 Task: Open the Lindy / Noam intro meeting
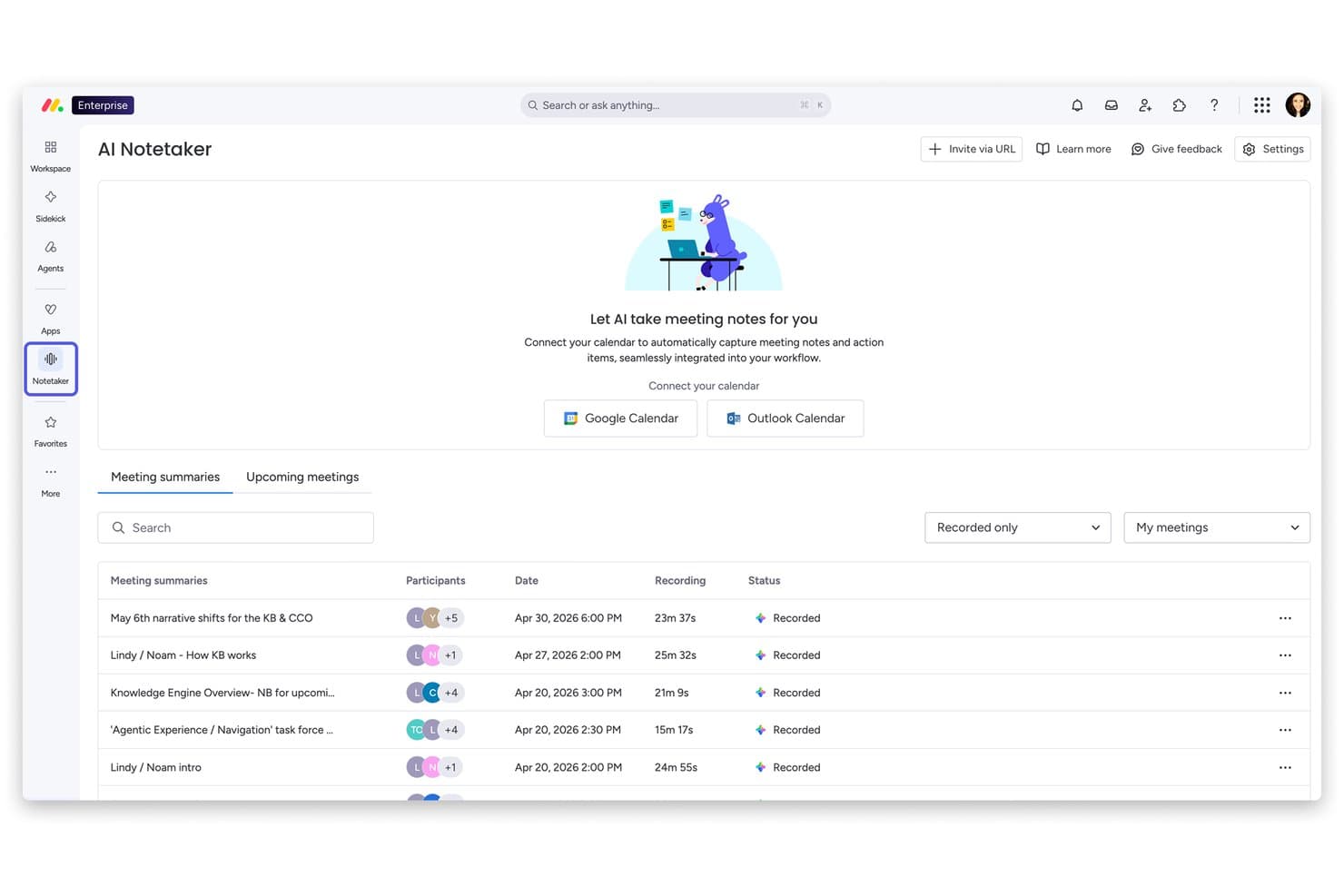pos(156,767)
